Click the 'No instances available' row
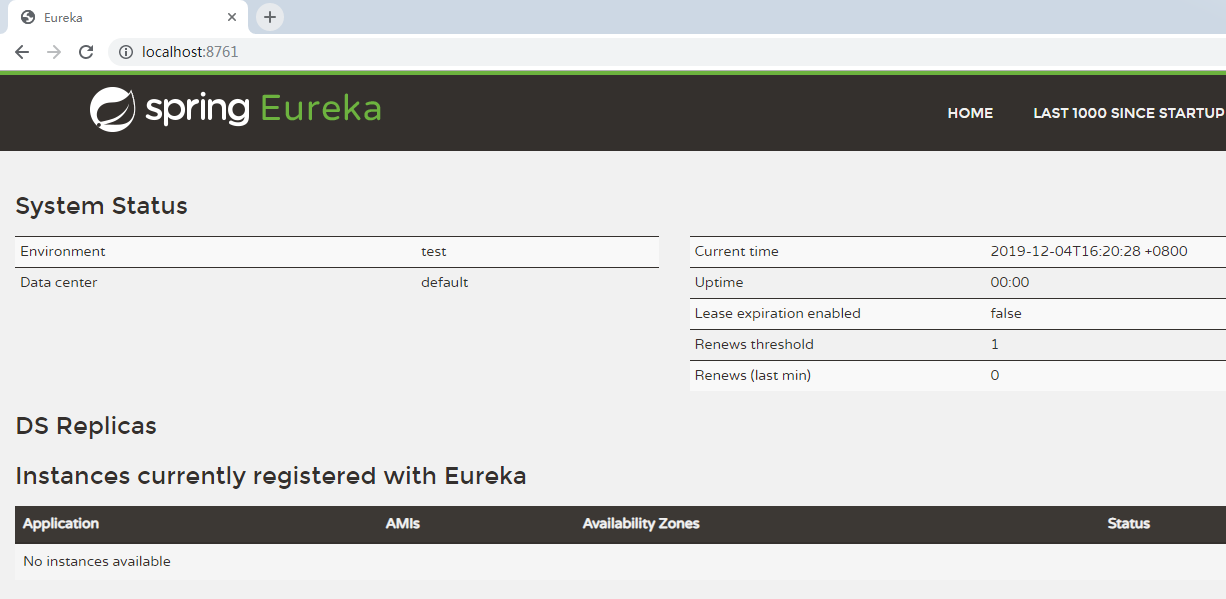 [620, 561]
